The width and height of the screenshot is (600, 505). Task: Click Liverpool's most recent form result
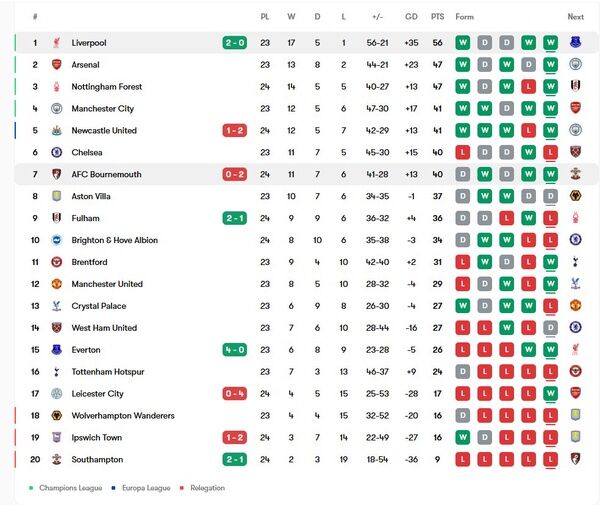[550, 43]
